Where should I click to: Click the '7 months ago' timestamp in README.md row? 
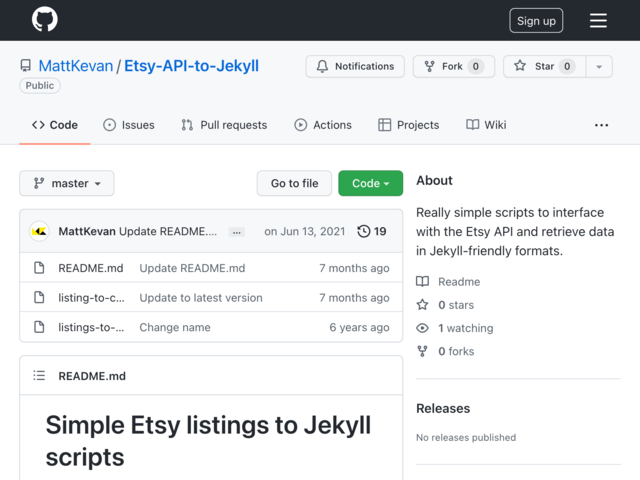coord(354,268)
